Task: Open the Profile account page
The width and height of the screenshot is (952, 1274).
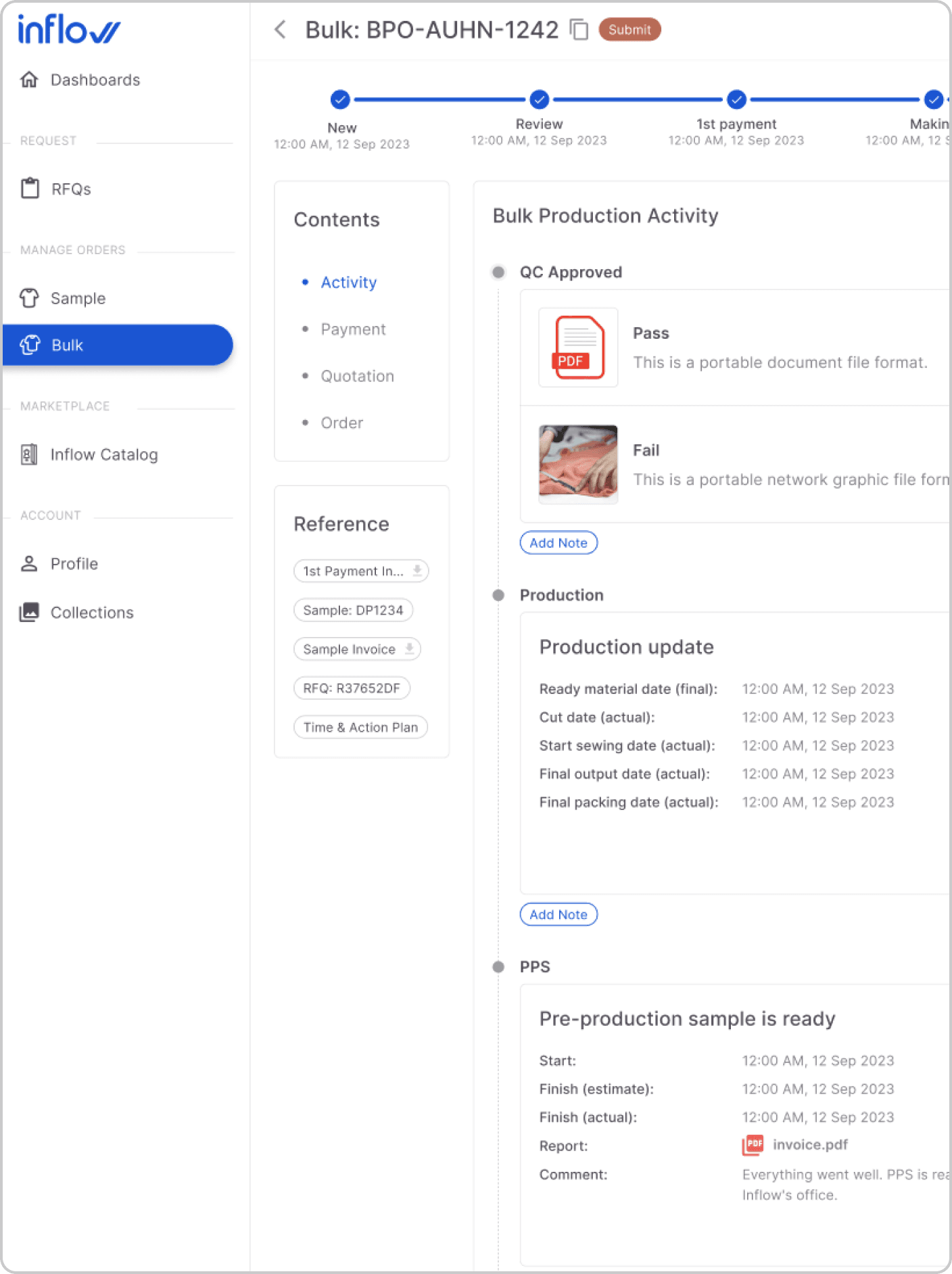Action: coord(74,564)
